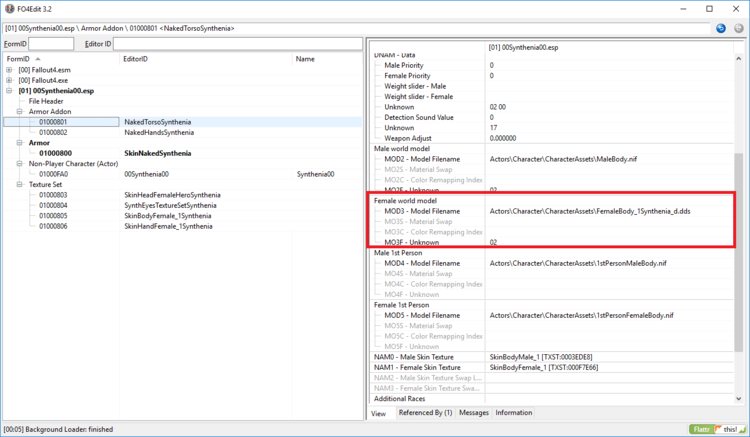This screenshot has width=750, height=437.
Task: Expand the [00] Fallout4.exe node
Action: pyautogui.click(x=9, y=80)
